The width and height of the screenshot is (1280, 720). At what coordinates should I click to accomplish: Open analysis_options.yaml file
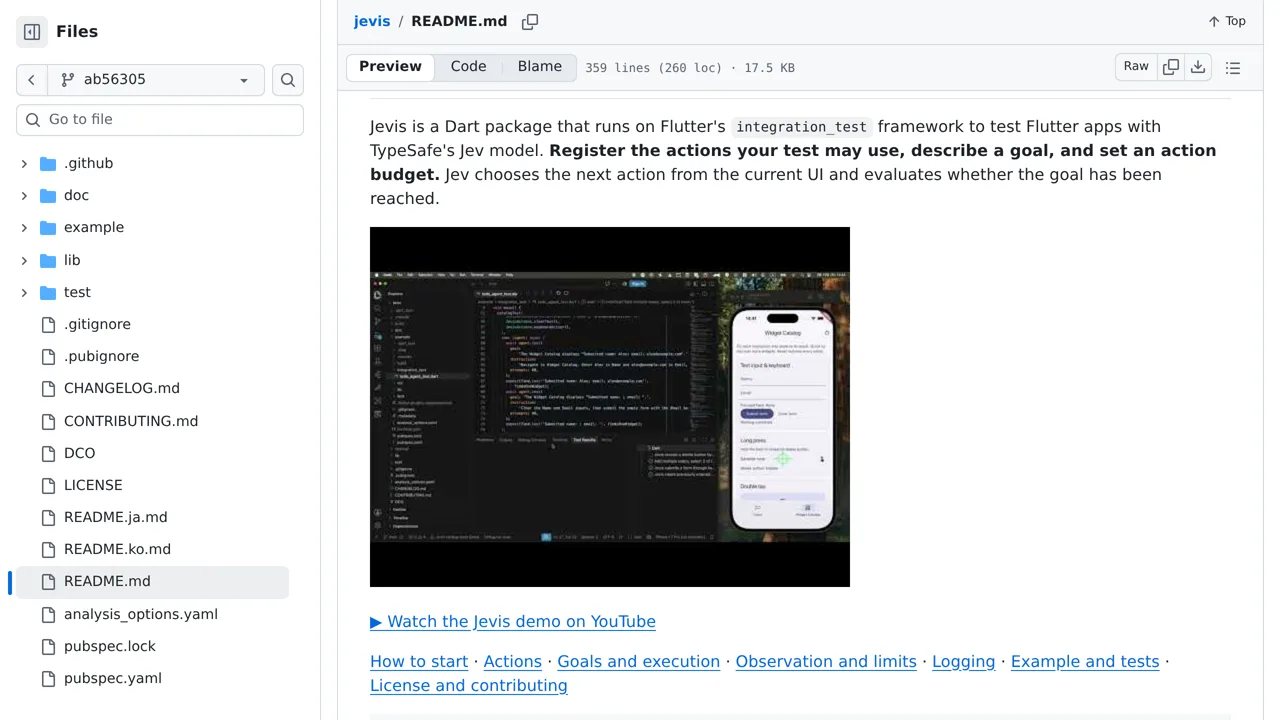[x=141, y=614]
